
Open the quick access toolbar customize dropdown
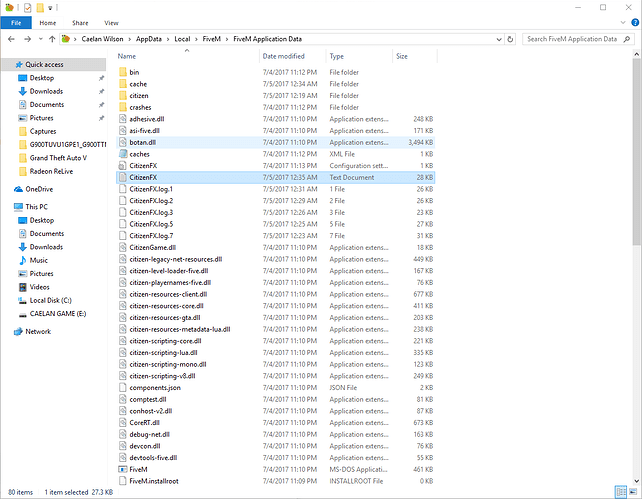point(50,8)
